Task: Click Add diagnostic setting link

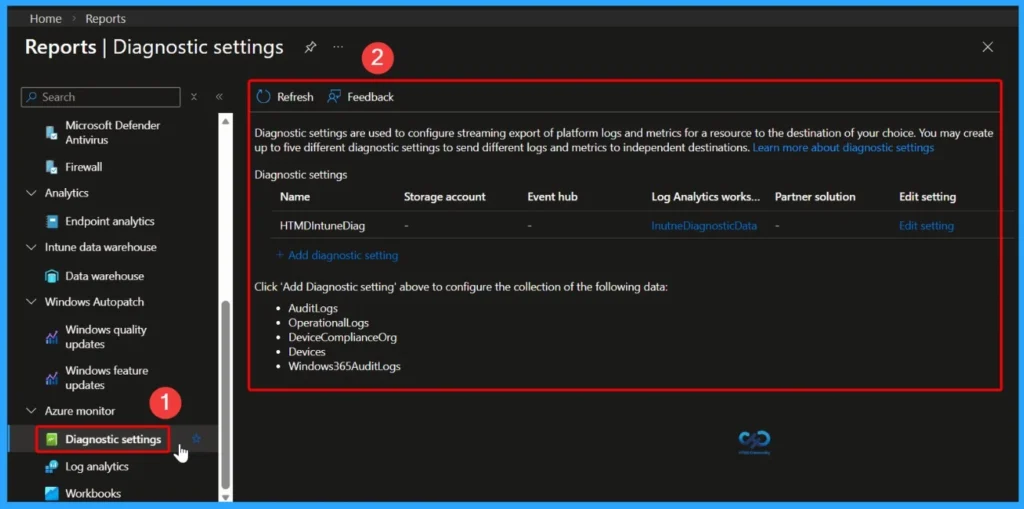Action: 336,255
